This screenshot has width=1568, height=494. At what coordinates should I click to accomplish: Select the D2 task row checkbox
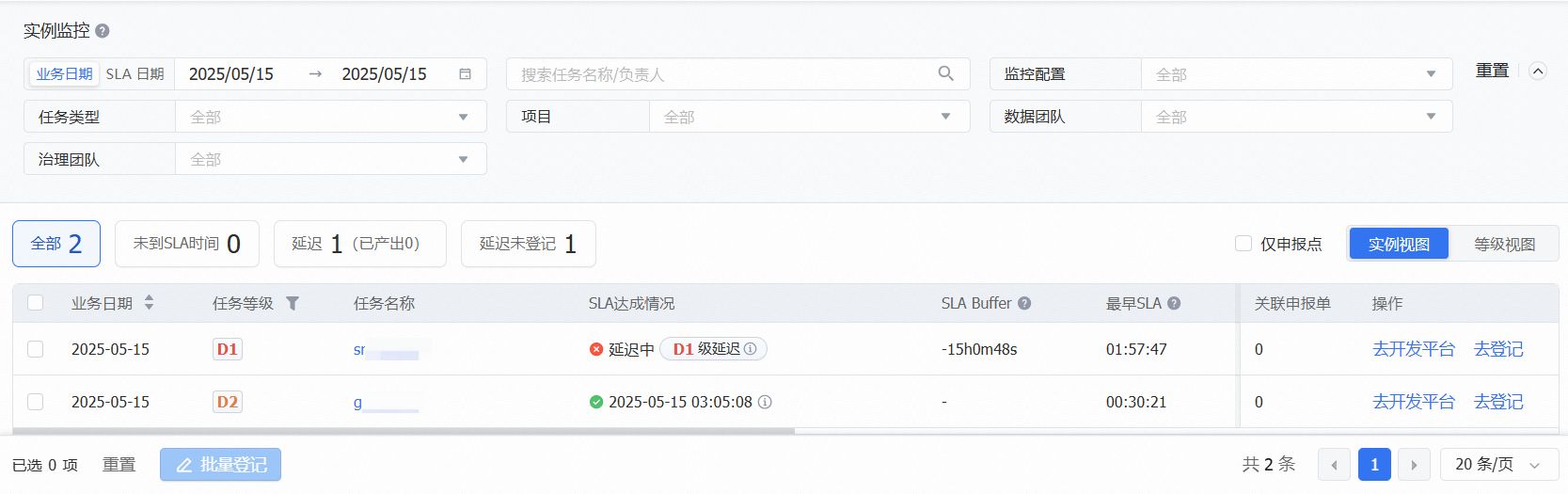[36, 402]
